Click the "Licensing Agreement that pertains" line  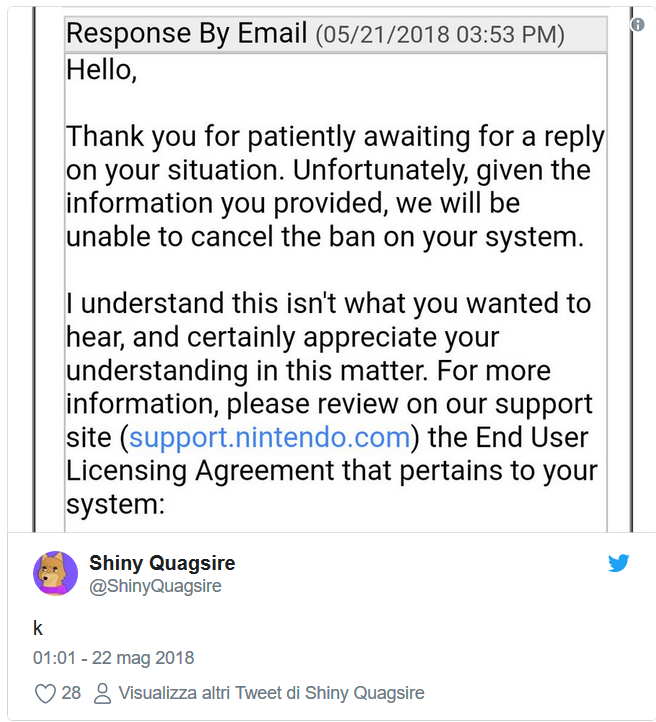(x=331, y=470)
